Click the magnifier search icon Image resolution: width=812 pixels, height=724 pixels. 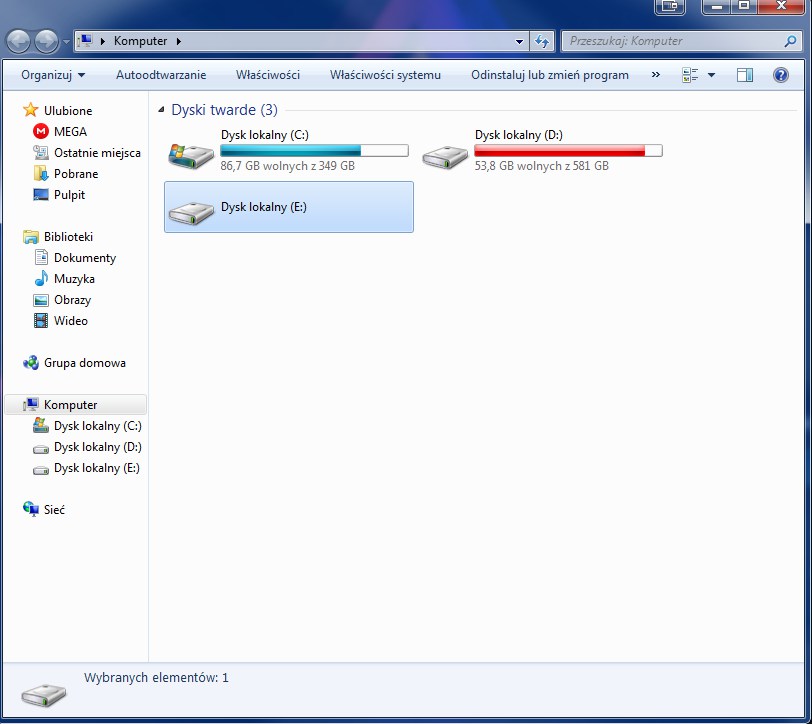pyautogui.click(x=790, y=41)
